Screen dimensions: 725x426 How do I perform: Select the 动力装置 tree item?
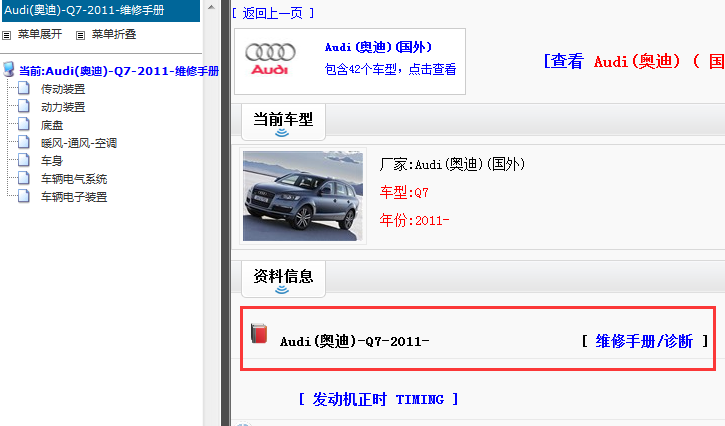click(x=63, y=107)
